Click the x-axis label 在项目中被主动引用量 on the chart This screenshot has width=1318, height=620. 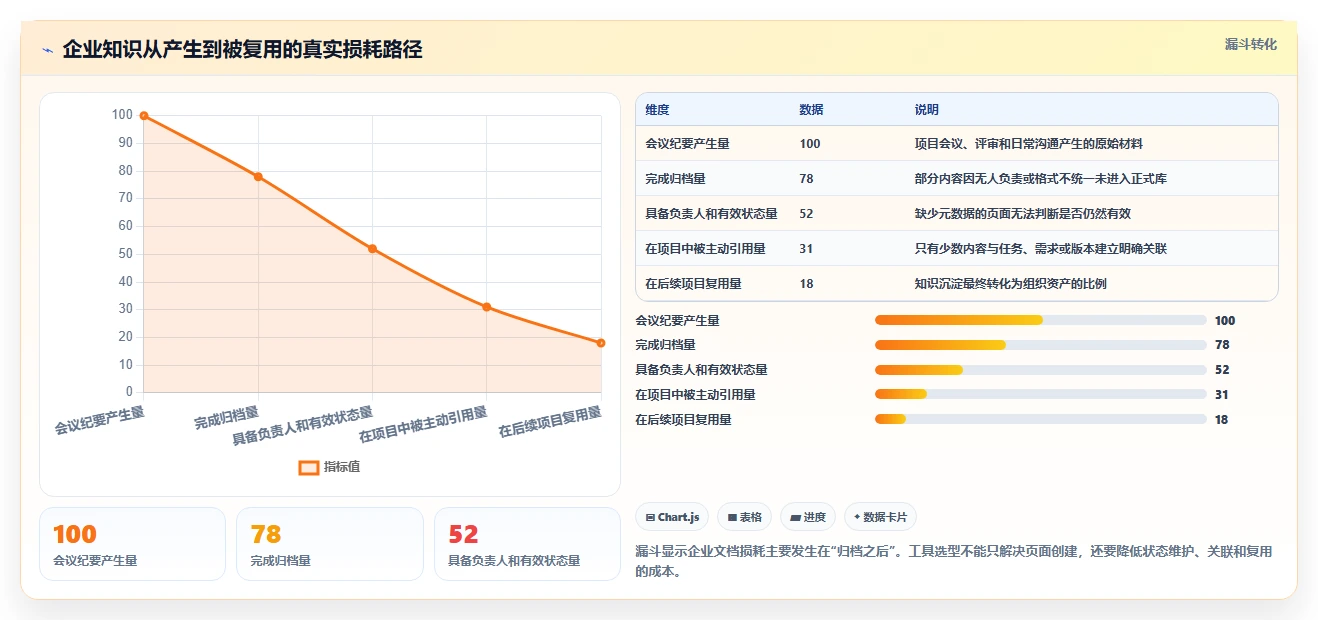423,425
